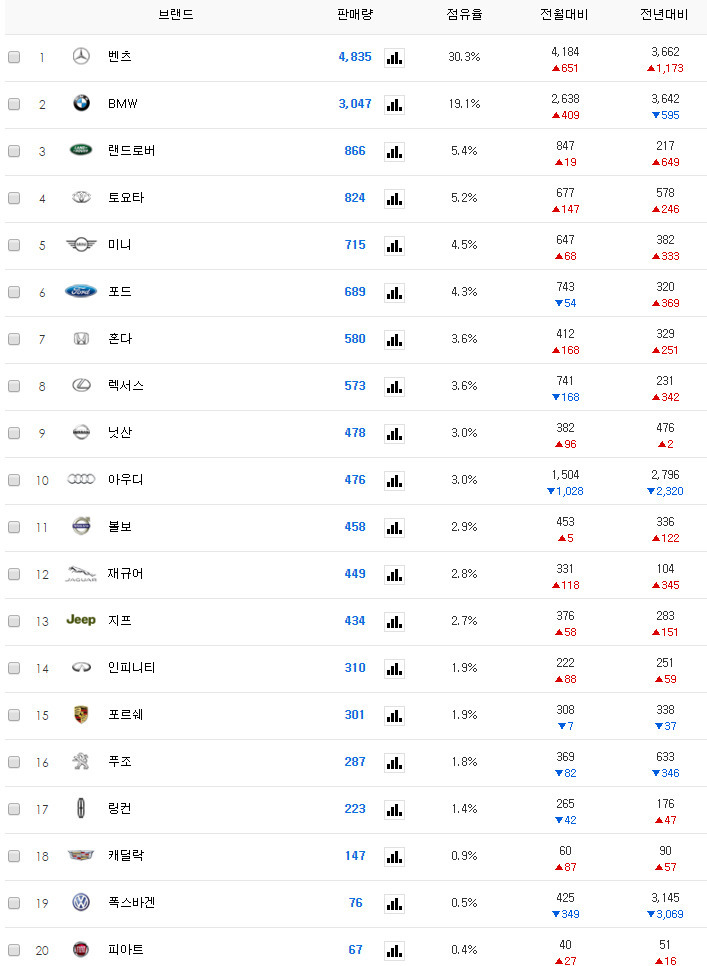Open the chart icon for 벤츠 row
Image resolution: width=707 pixels, height=966 pixels.
[394, 58]
